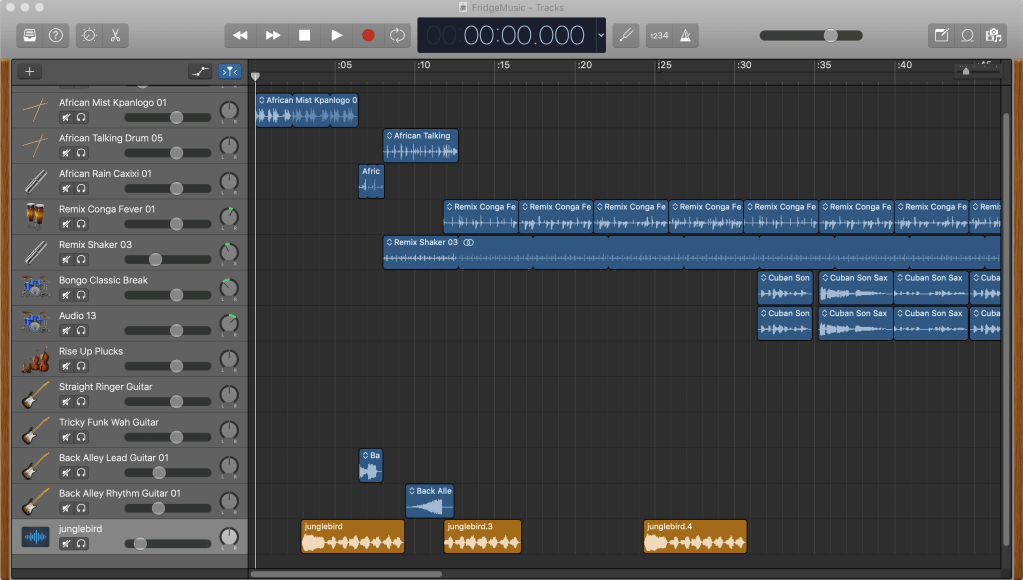Open the Notepad panel
The image size is (1023, 580).
pyautogui.click(x=941, y=35)
